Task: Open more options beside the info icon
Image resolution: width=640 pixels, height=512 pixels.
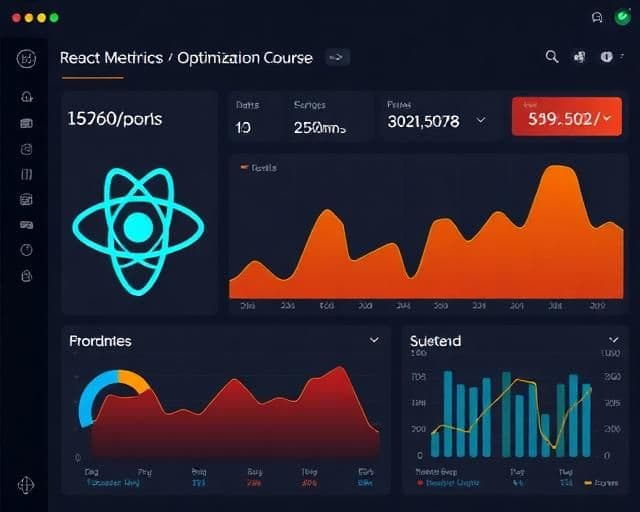Action: [x=622, y=56]
